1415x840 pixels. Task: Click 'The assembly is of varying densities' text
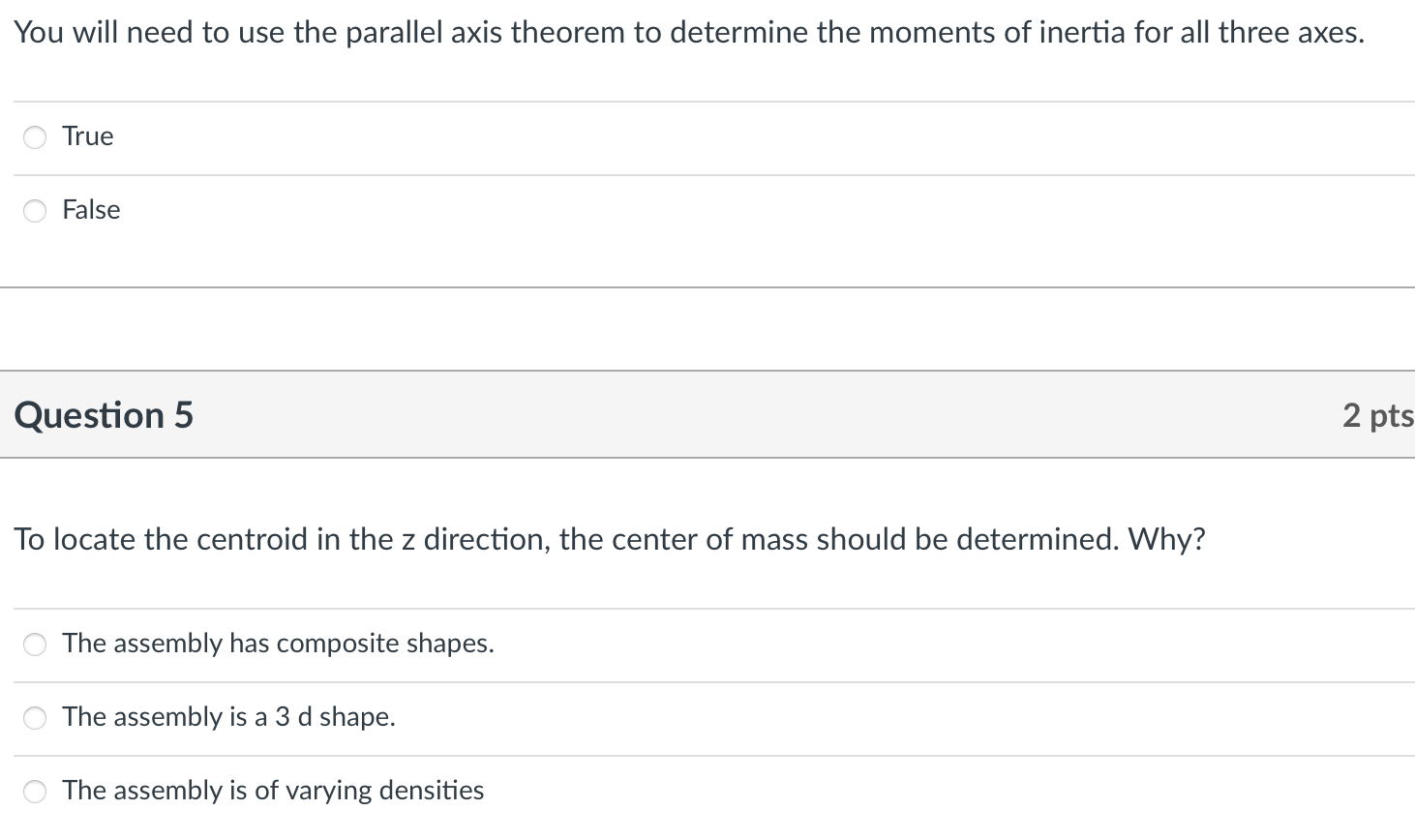click(273, 791)
